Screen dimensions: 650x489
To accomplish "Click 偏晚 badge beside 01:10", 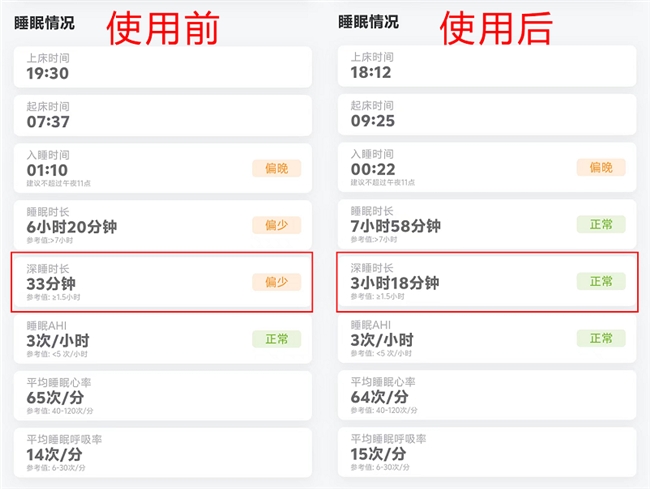I will tap(276, 168).
